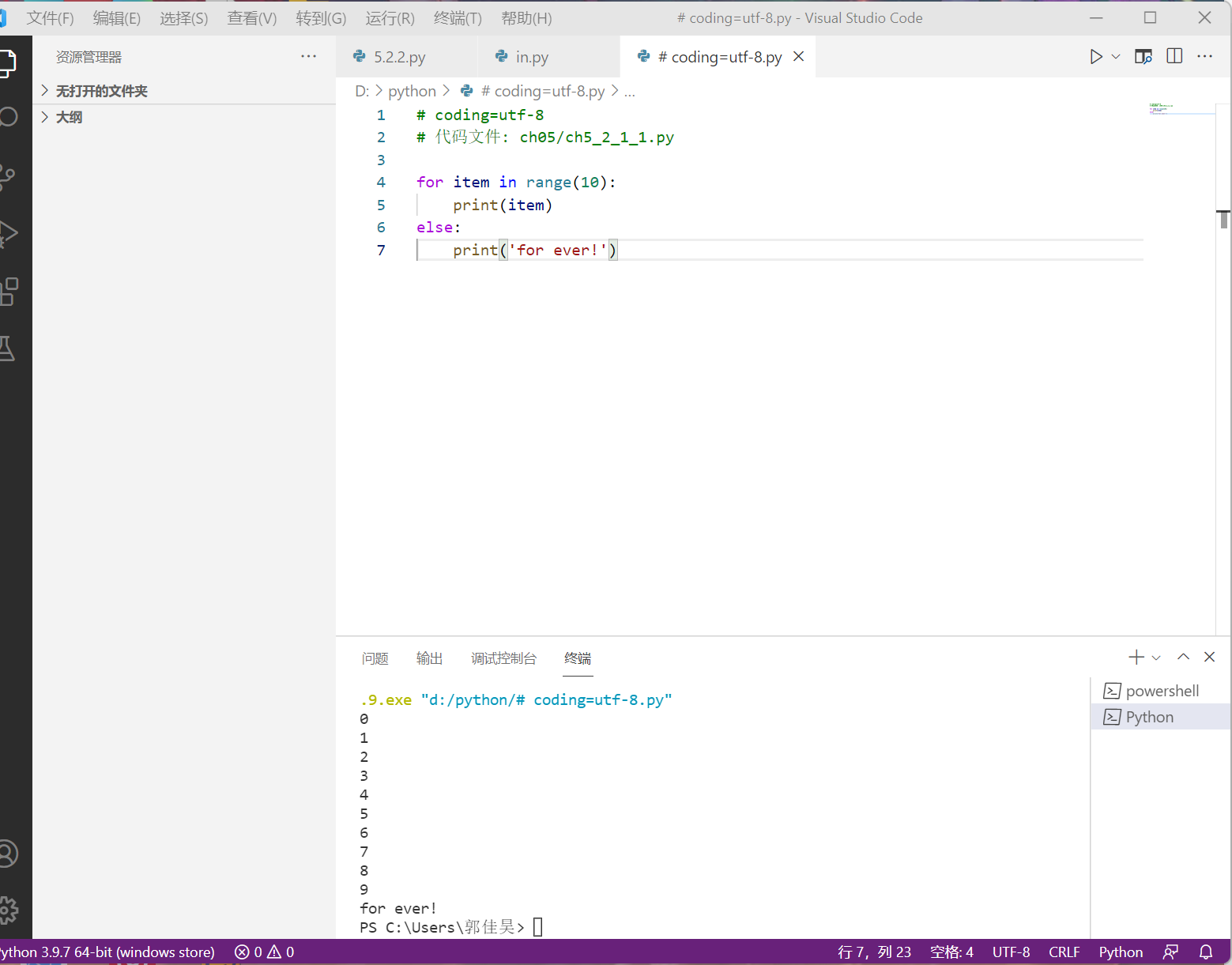Open the Extensions view
Image resolution: width=1232 pixels, height=965 pixels.
[9, 292]
